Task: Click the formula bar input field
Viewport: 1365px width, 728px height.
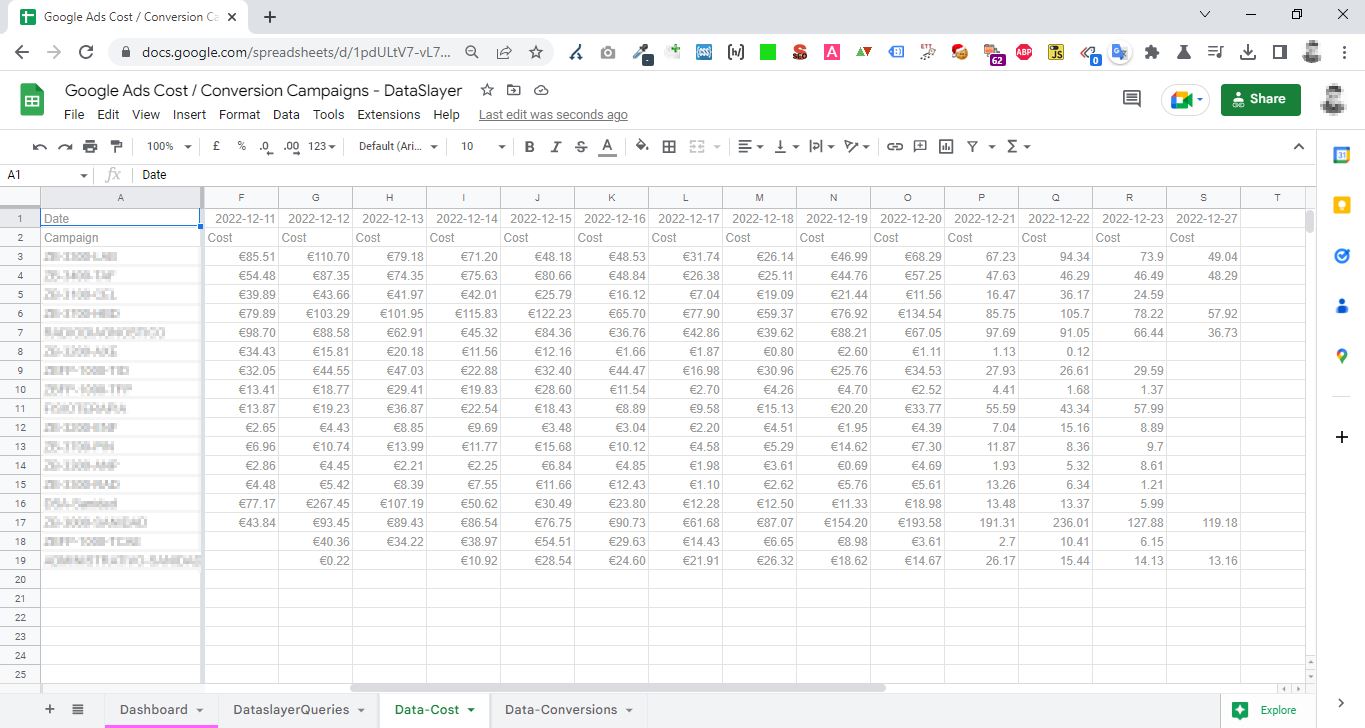Action: [x=700, y=175]
